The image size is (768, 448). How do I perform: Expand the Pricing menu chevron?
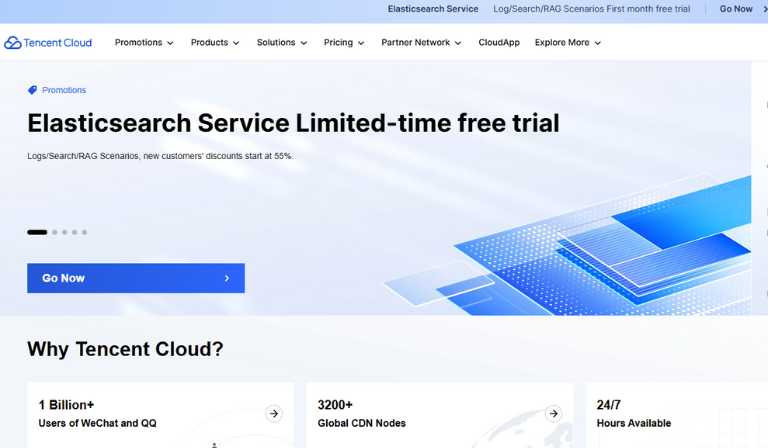[x=361, y=43]
